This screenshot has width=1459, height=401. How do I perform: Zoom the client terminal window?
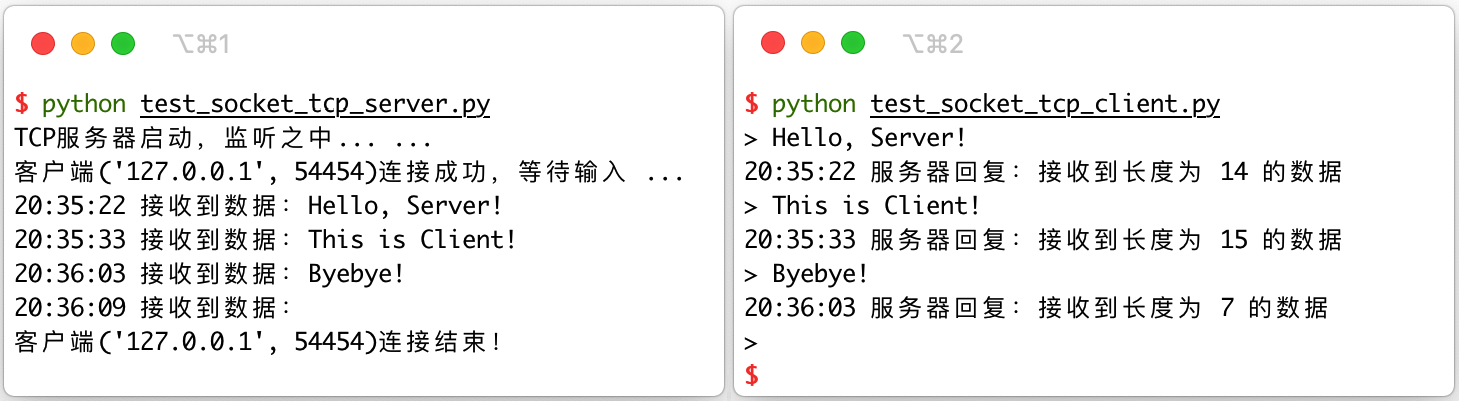click(x=853, y=44)
